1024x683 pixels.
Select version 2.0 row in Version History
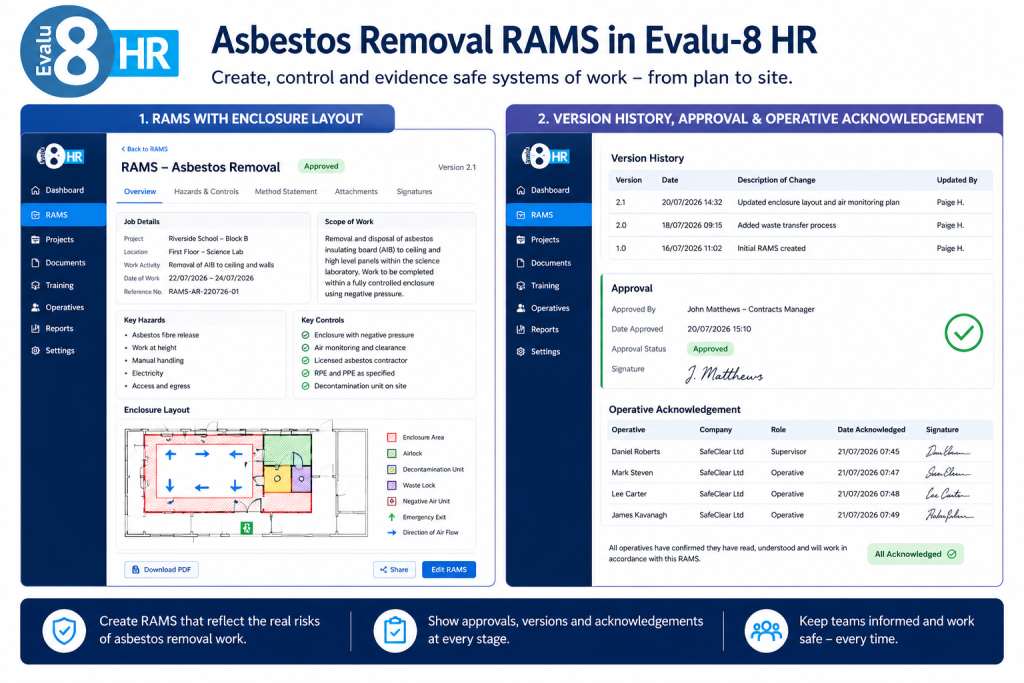[x=801, y=225]
